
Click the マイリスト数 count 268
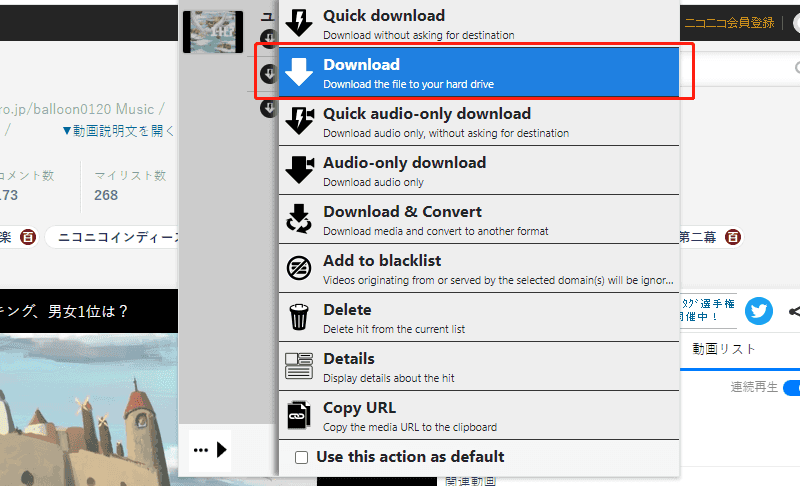click(x=106, y=195)
